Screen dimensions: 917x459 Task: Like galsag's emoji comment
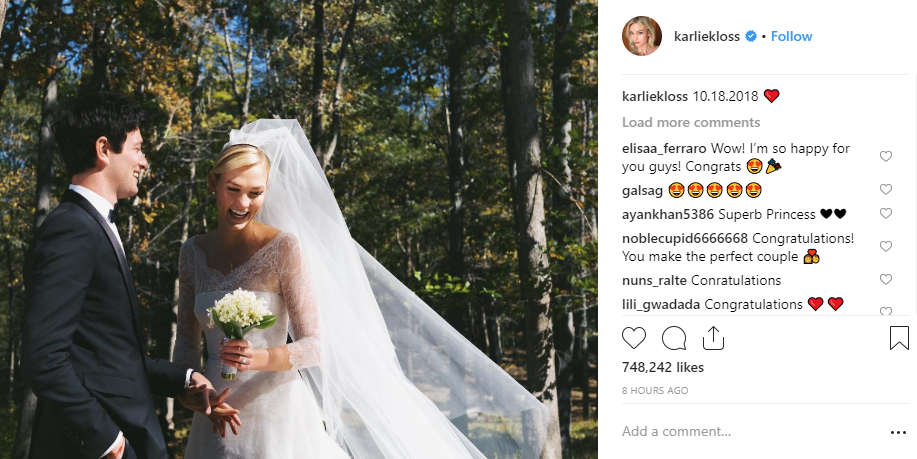tap(885, 189)
